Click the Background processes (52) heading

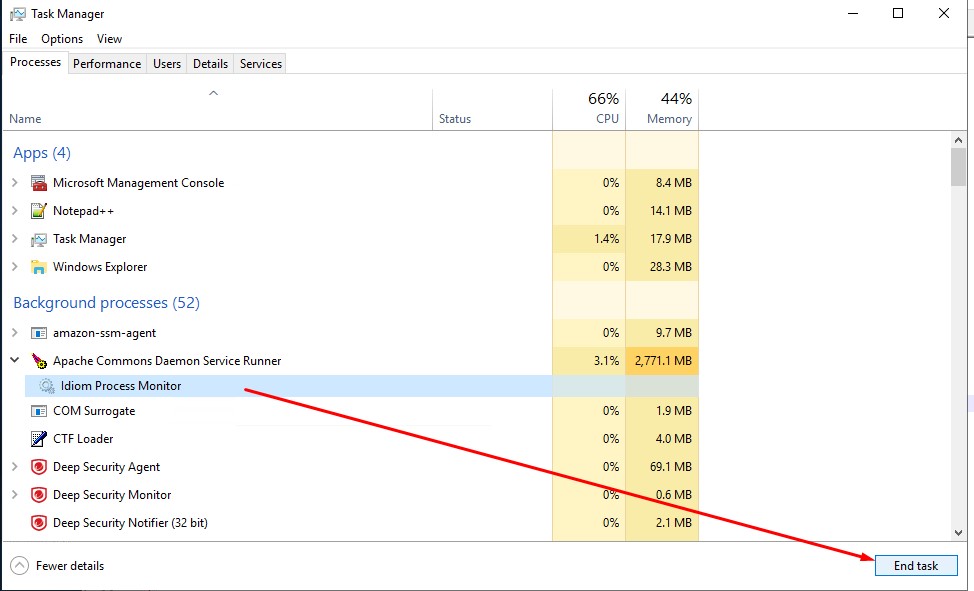click(x=106, y=303)
